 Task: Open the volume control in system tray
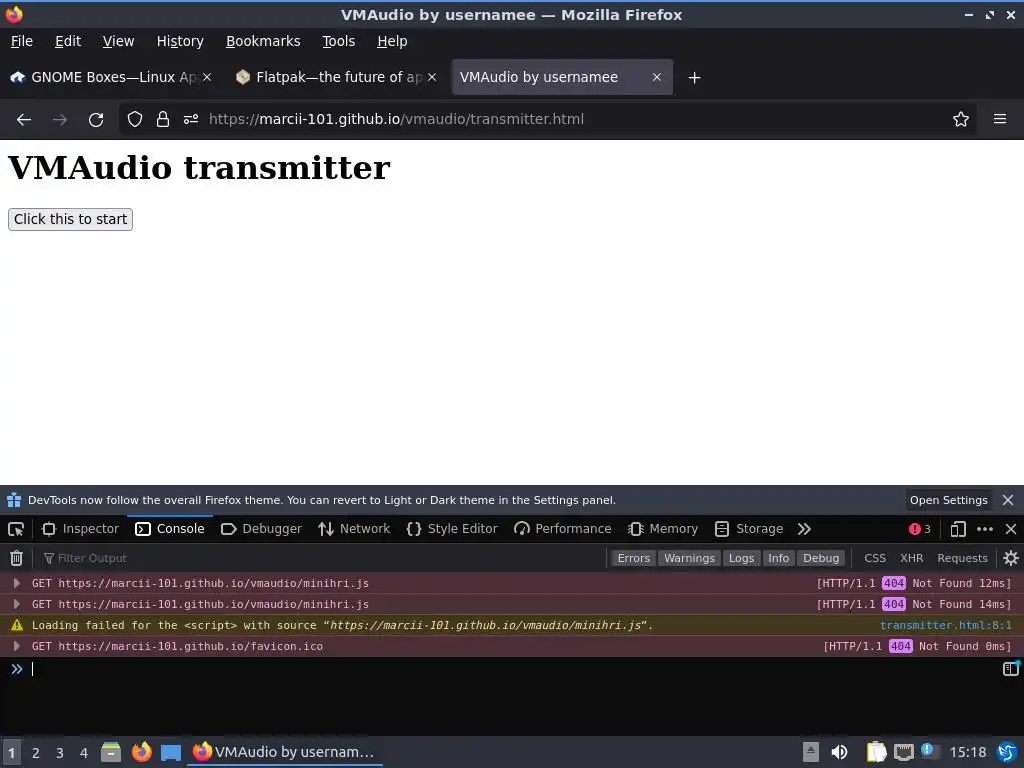839,752
